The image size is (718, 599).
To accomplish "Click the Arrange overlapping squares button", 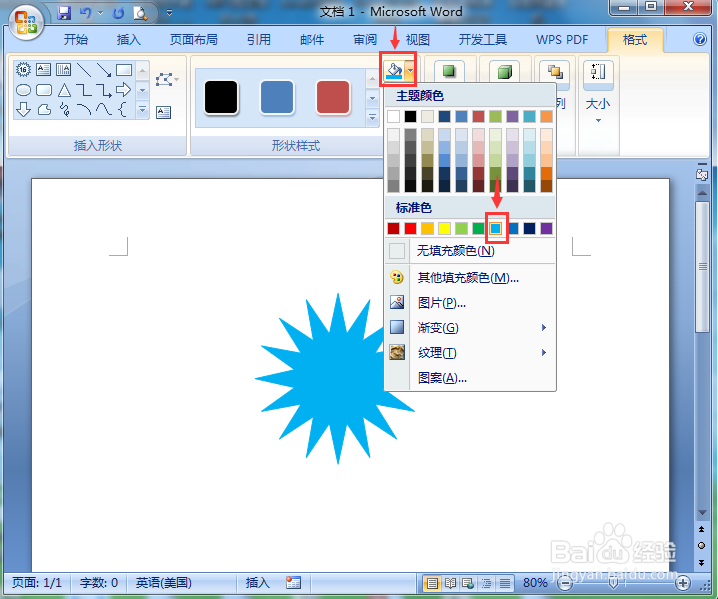I will (x=555, y=72).
